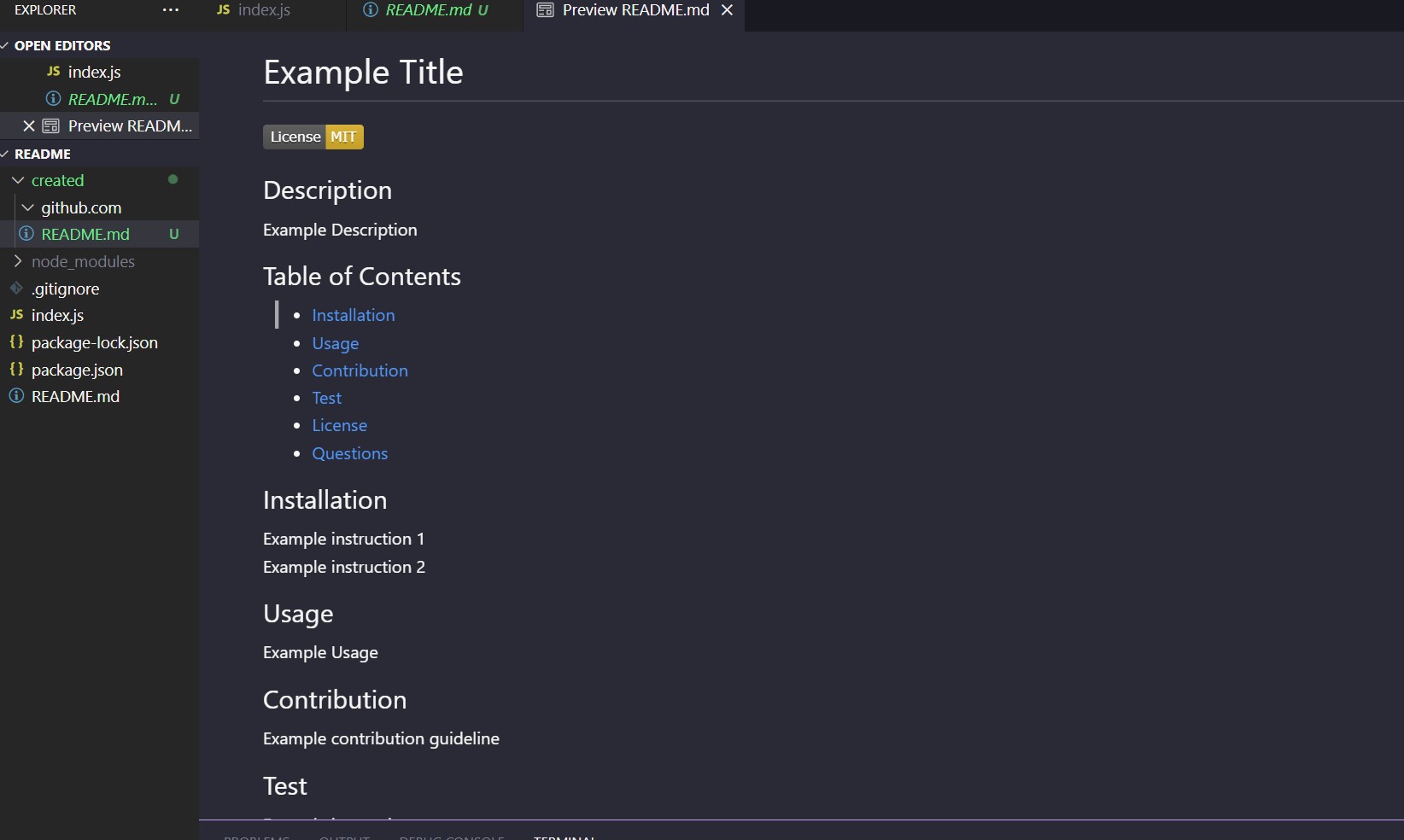Click the info icon beside README.md in Explorer

17,396
